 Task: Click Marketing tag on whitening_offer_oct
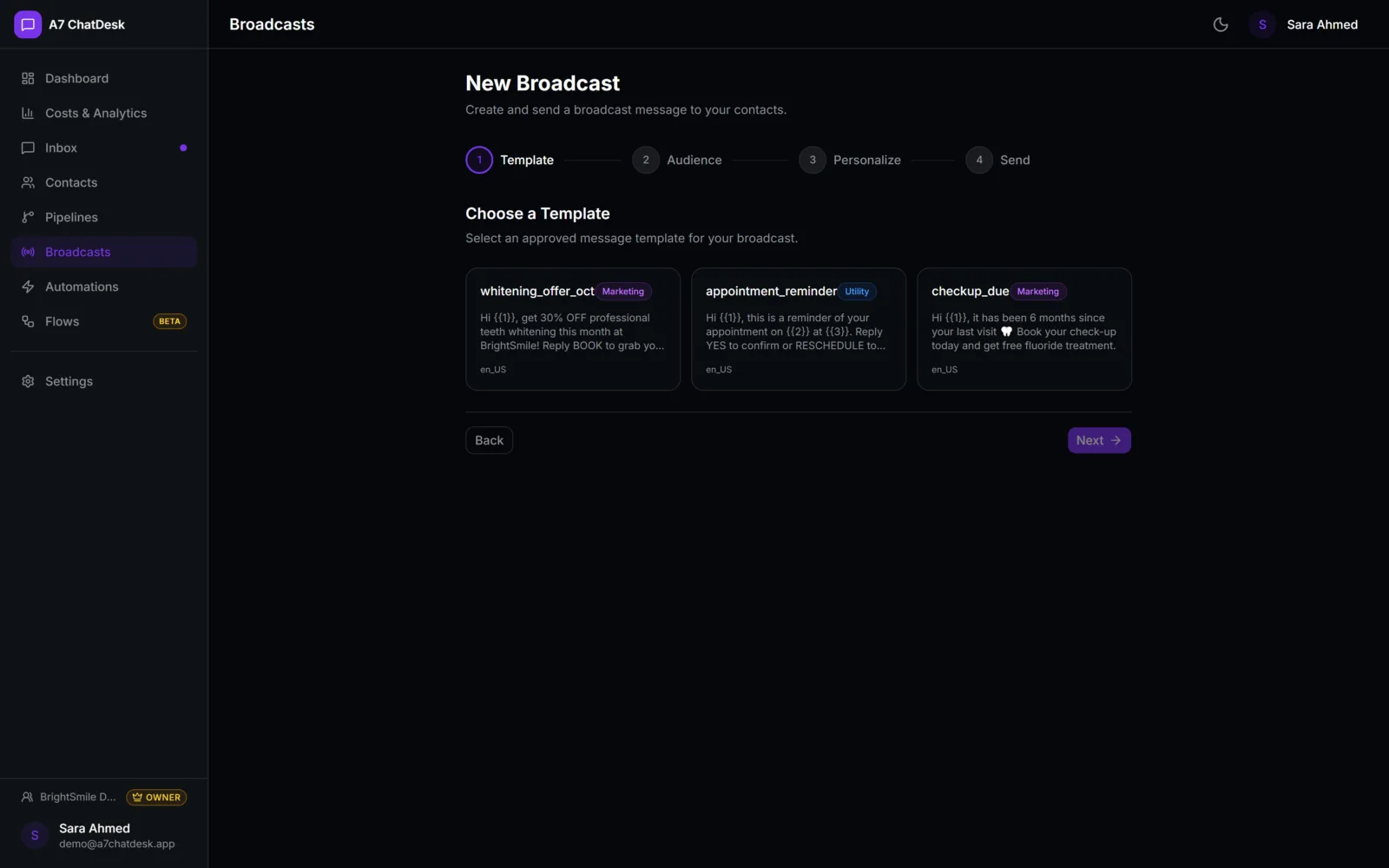623,292
